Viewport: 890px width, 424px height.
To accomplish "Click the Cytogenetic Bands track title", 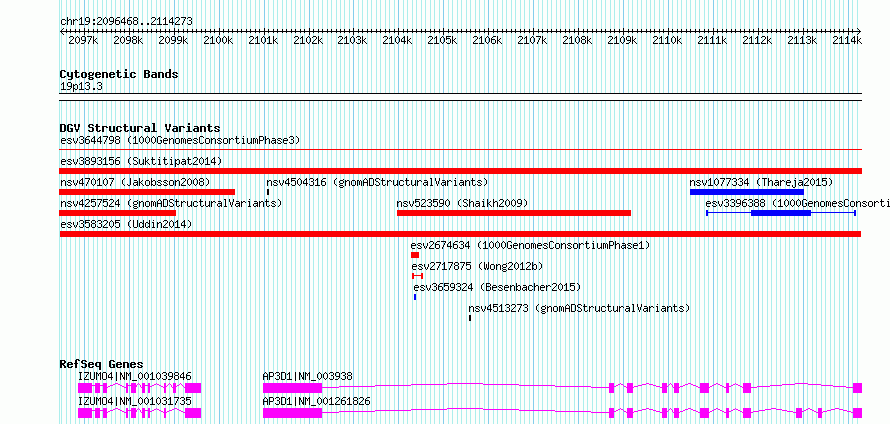I will [119, 74].
